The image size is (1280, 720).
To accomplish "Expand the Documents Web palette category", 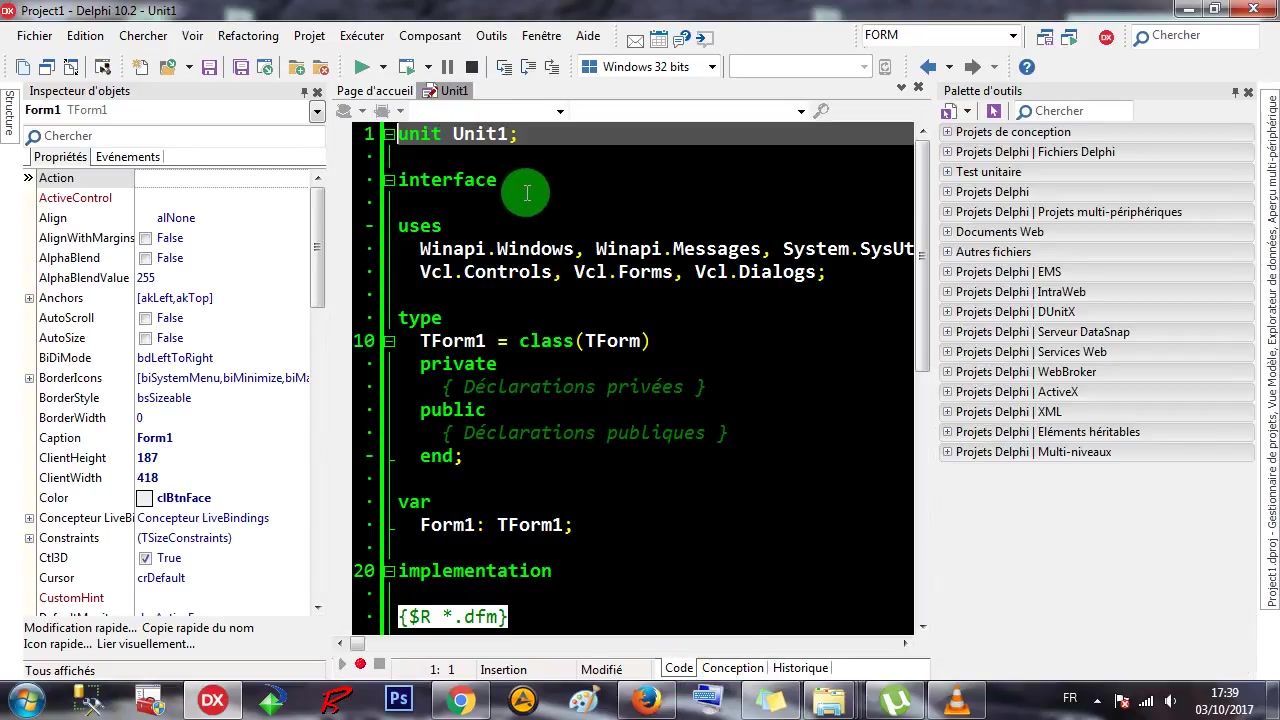I will [947, 232].
